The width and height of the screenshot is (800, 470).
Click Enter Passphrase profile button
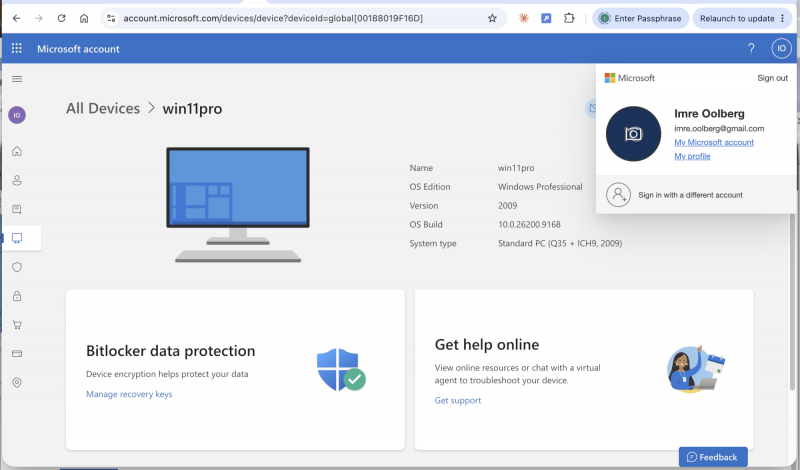click(x=640, y=18)
